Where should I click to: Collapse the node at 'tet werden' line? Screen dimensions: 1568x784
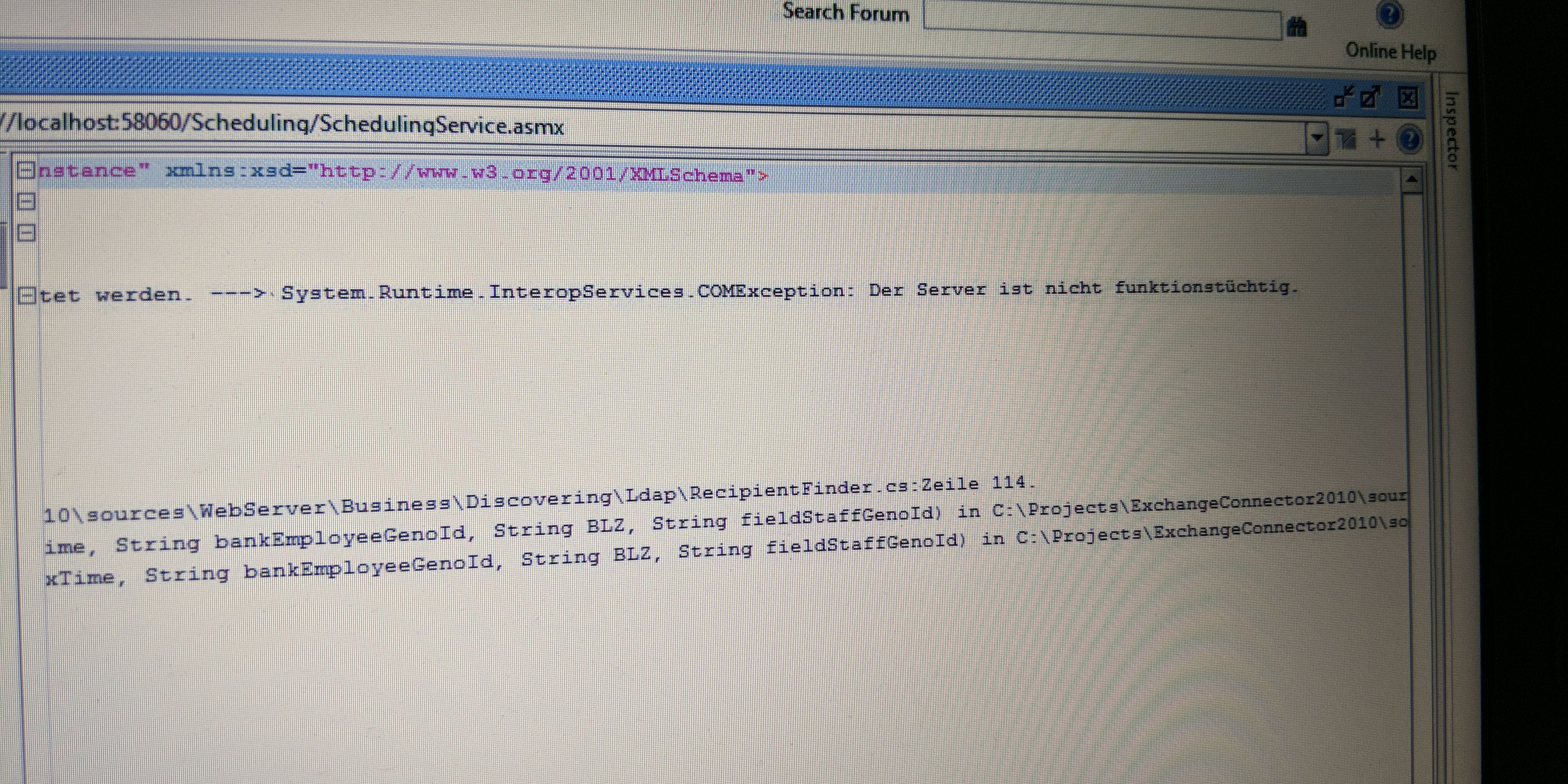(27, 296)
